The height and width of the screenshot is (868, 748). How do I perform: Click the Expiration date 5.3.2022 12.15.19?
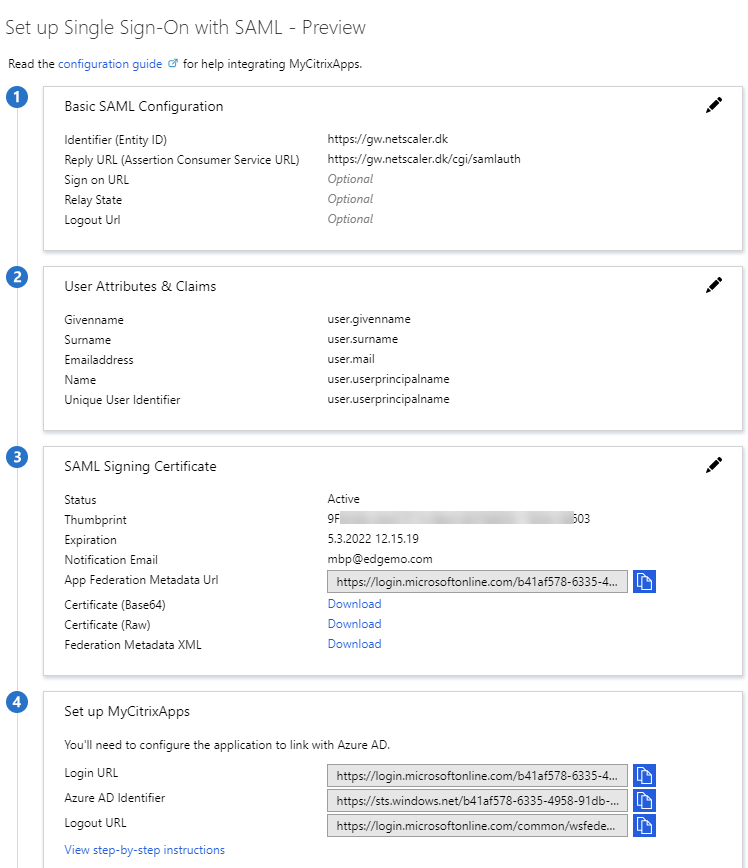373,539
